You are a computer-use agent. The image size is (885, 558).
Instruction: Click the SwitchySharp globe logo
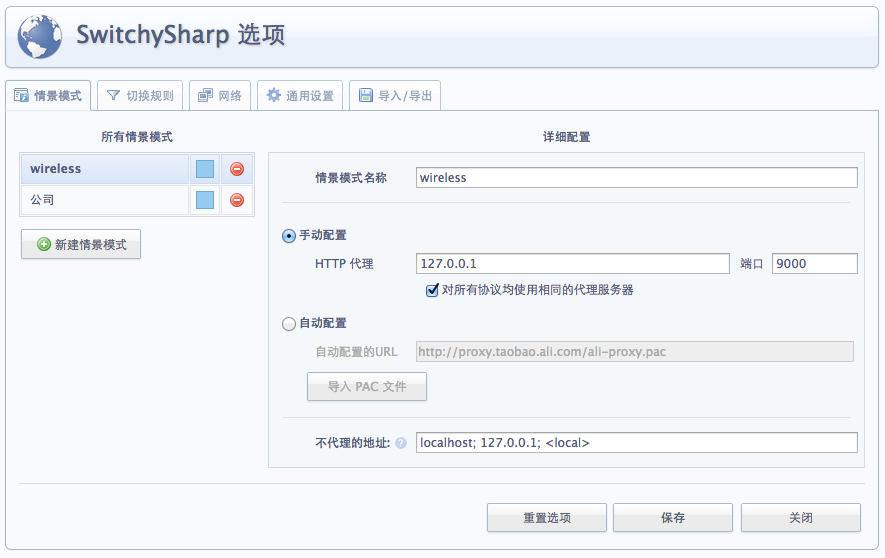click(40, 37)
